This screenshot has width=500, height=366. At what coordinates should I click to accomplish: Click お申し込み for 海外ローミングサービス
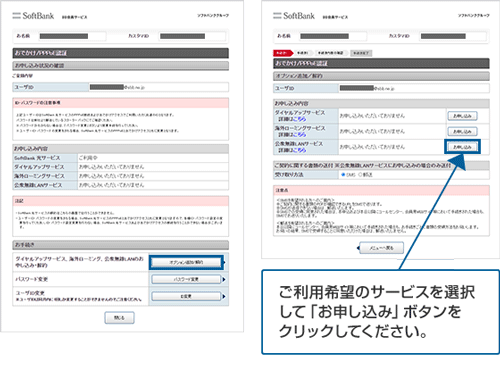[462, 131]
